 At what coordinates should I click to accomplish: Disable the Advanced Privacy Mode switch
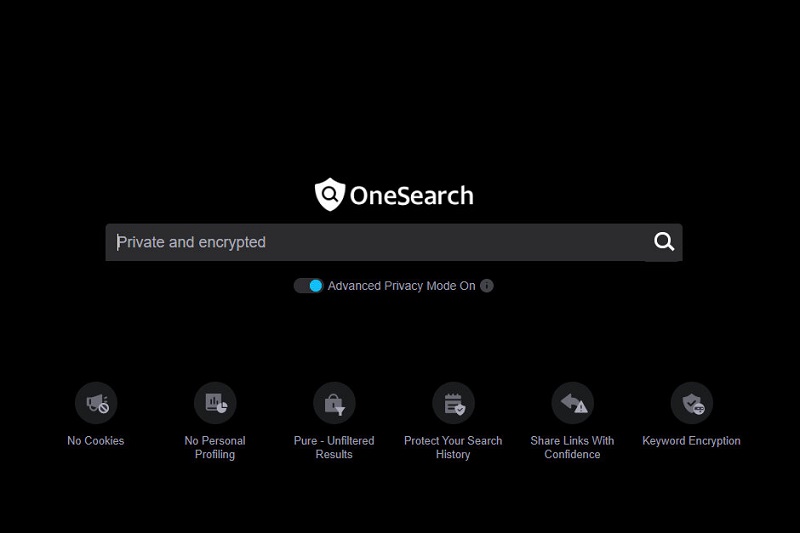[x=308, y=286]
